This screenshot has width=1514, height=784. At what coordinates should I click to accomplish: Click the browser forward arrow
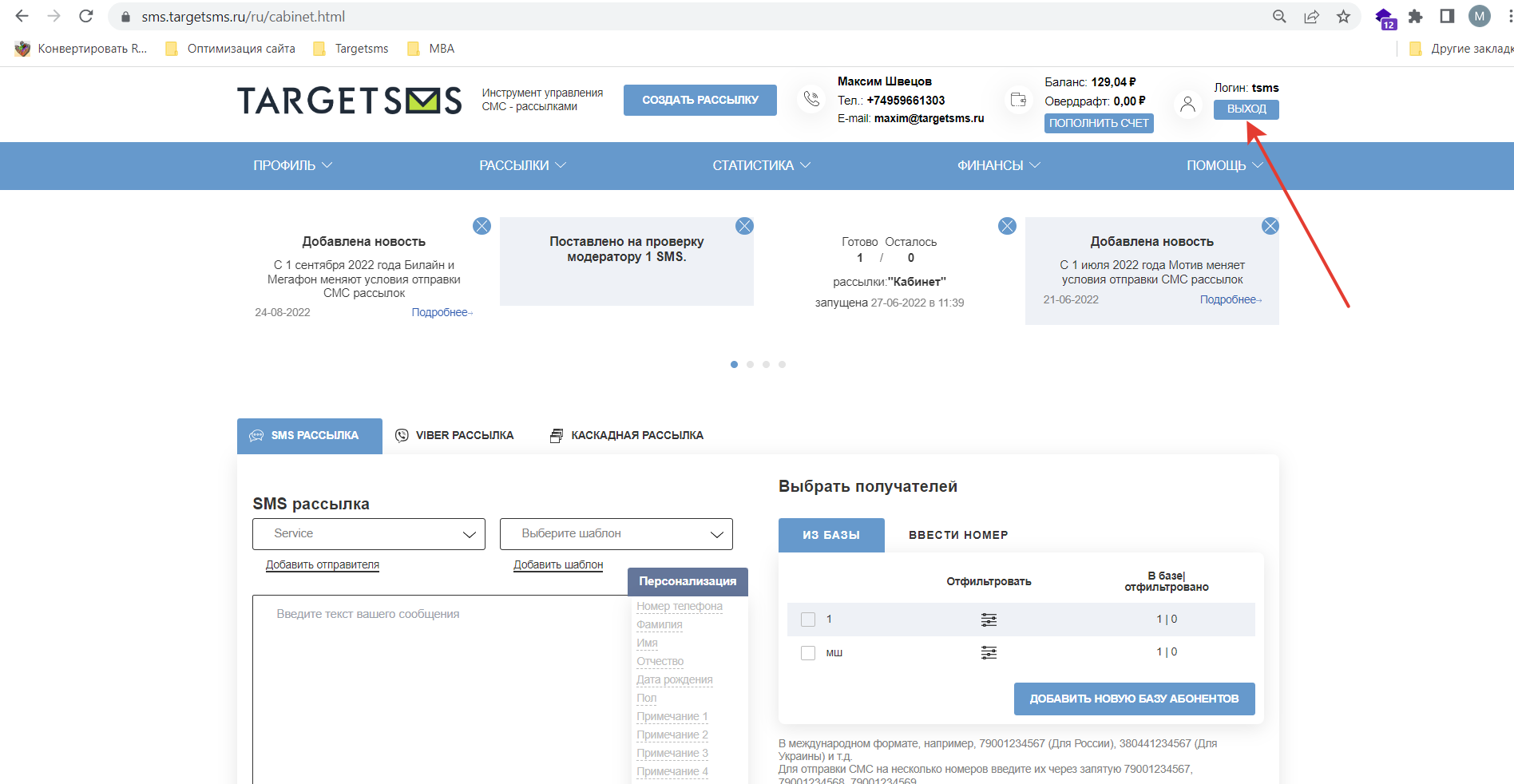tap(54, 16)
